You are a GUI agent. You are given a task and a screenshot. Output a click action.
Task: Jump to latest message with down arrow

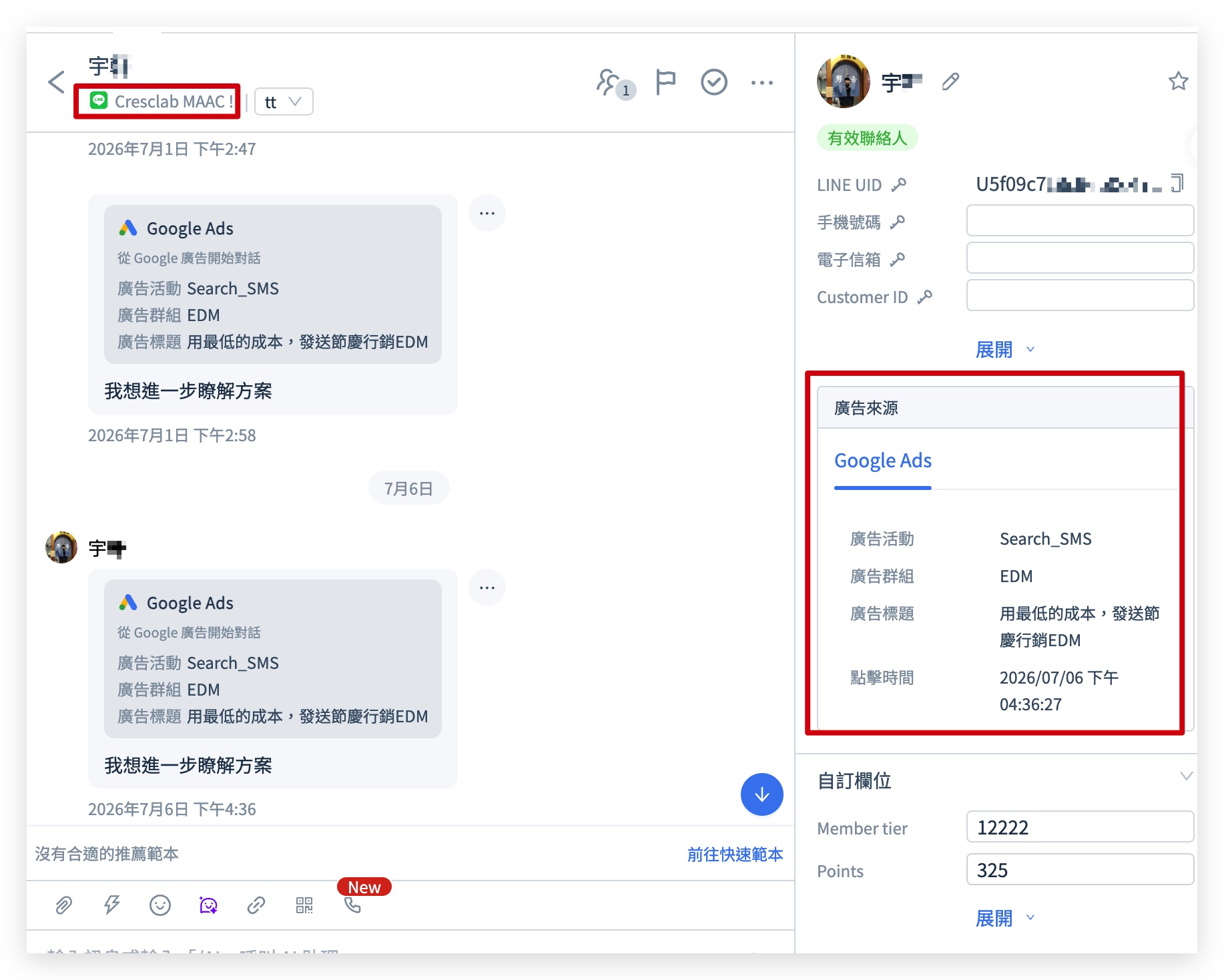[x=762, y=794]
